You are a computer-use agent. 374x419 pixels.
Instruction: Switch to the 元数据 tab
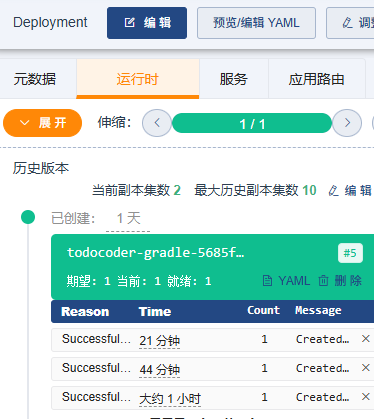pos(35,79)
